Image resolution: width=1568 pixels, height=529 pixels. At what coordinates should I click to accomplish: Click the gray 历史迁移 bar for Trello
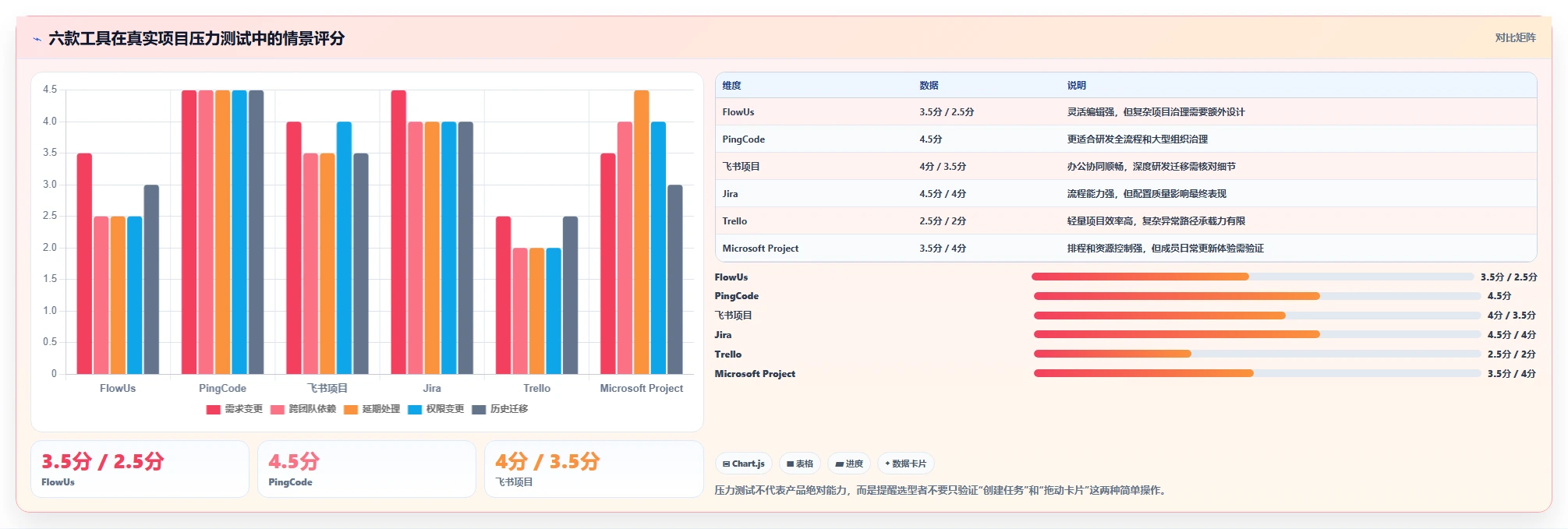click(x=571, y=295)
